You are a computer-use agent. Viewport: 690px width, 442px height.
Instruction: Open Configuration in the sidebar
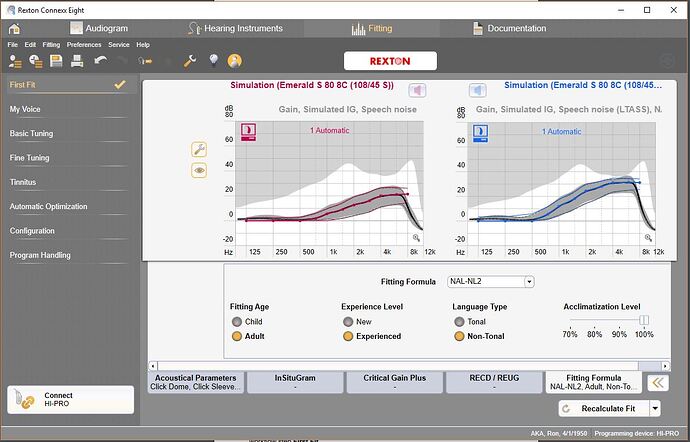pyautogui.click(x=68, y=231)
